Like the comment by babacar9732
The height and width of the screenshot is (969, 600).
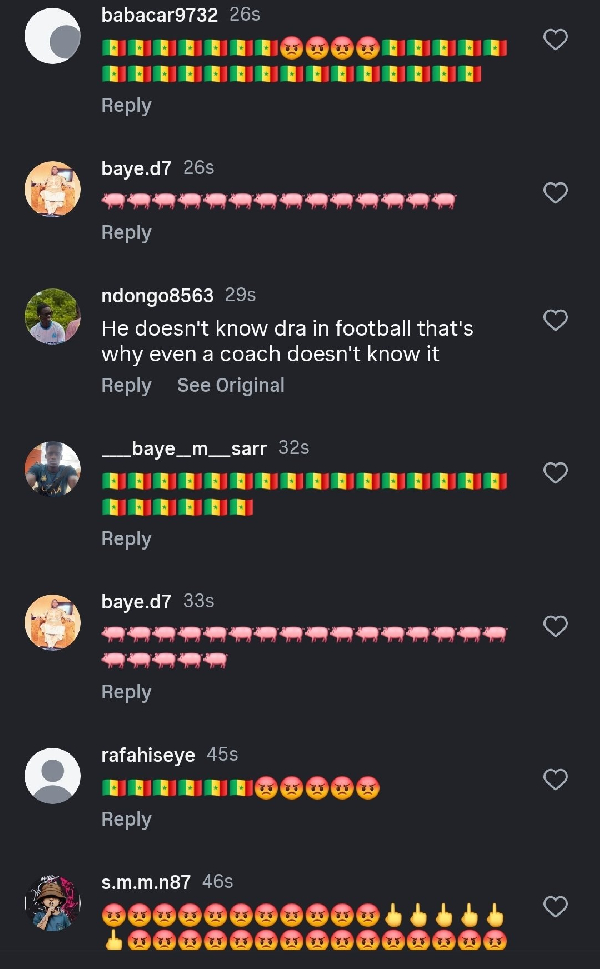[x=554, y=40]
